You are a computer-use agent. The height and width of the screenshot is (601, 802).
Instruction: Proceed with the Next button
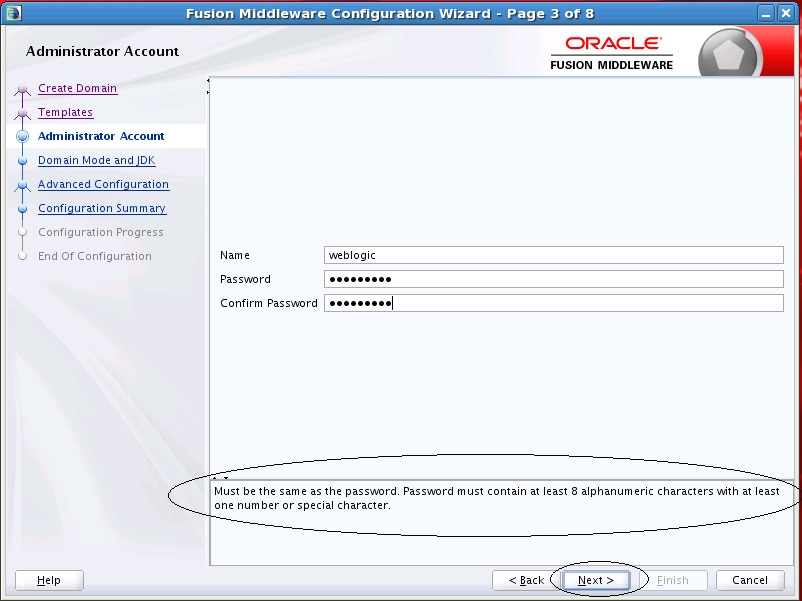(x=596, y=580)
